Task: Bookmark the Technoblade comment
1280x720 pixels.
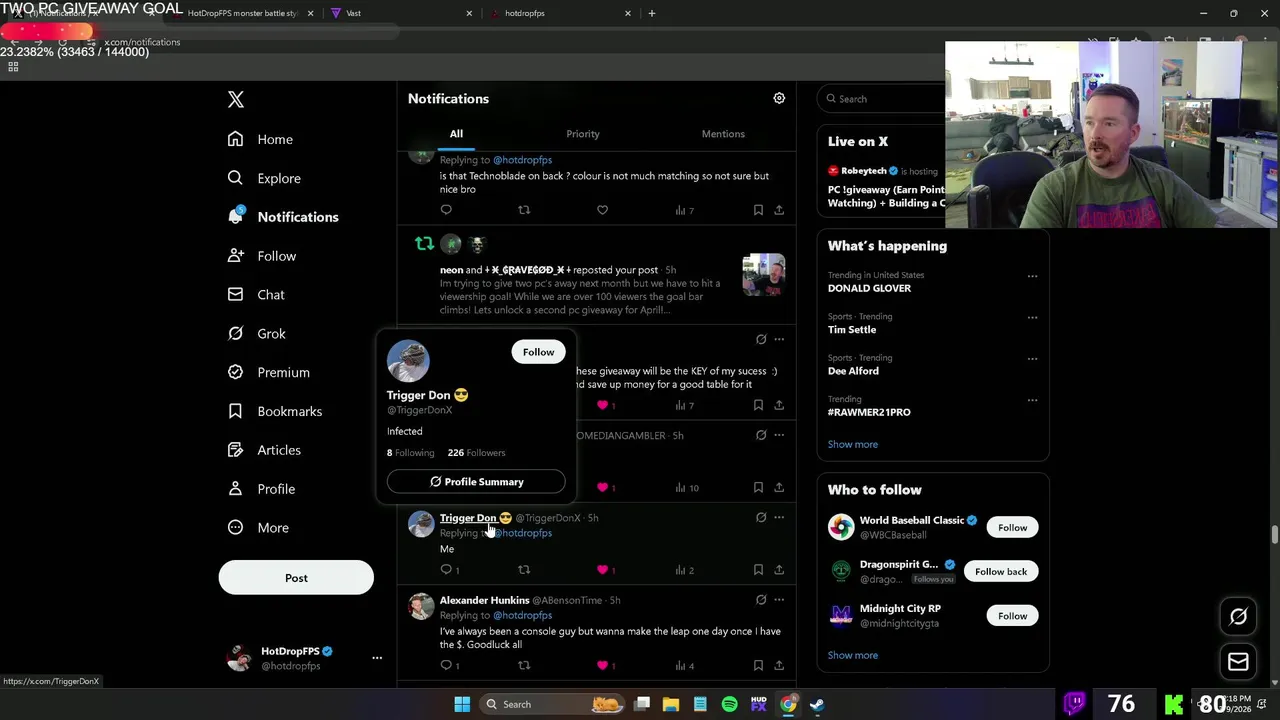Action: pos(758,210)
